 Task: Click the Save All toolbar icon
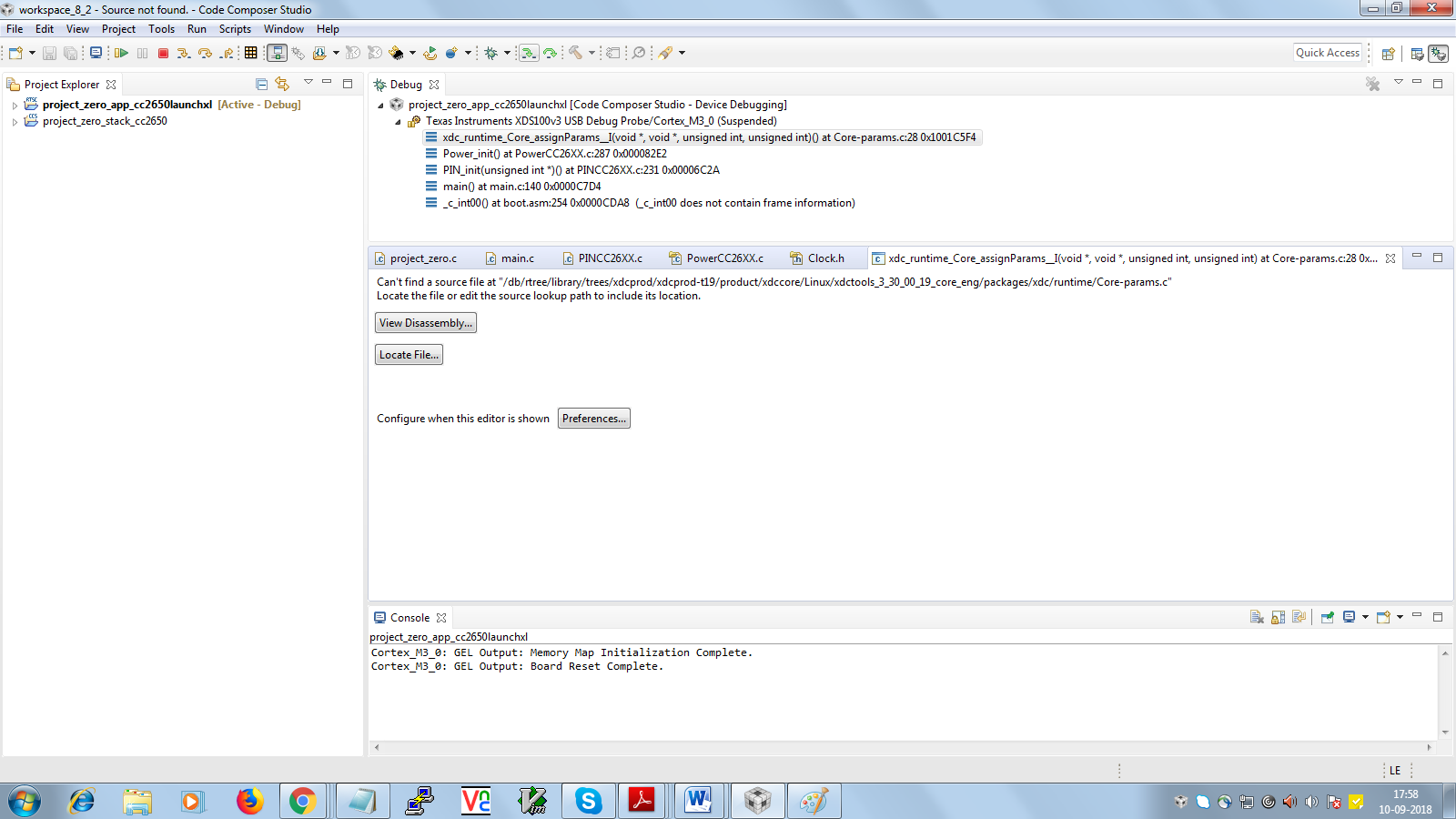pyautogui.click(x=70, y=53)
